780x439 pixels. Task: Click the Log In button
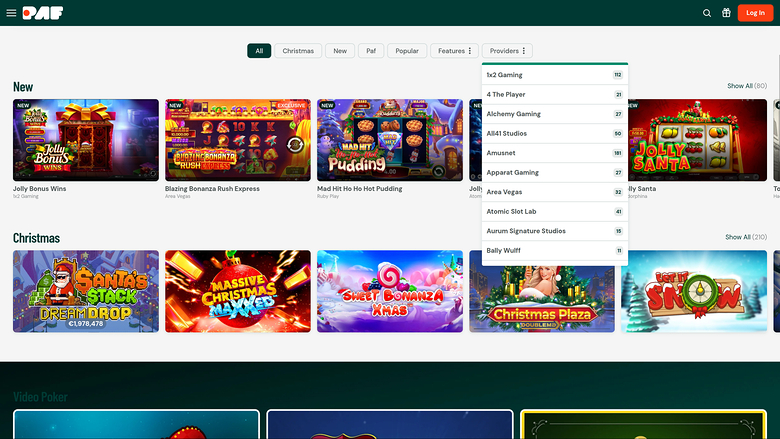click(755, 13)
